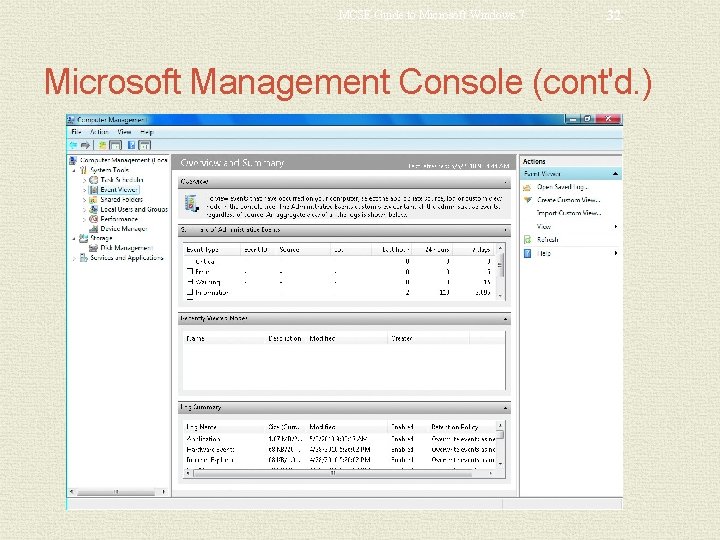Image resolution: width=720 pixels, height=540 pixels.
Task: Select the Critical event type row
Action: (340, 262)
